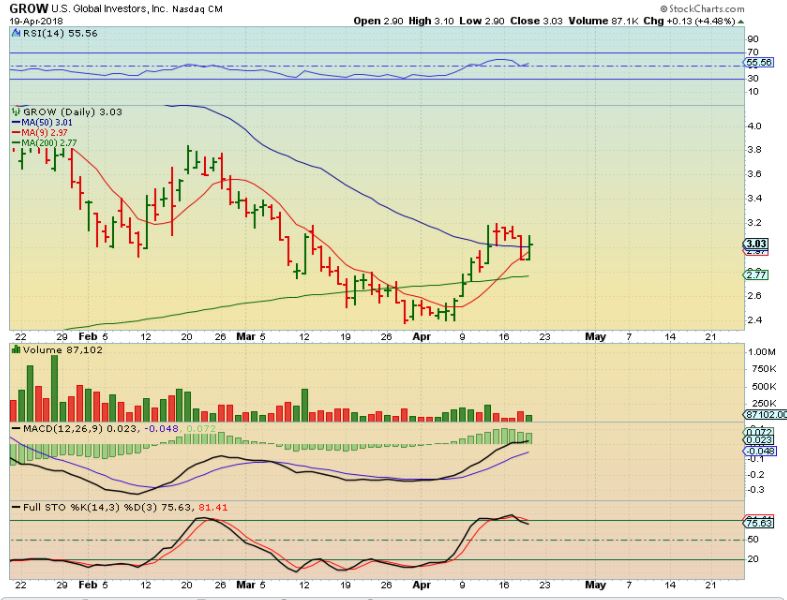The height and width of the screenshot is (600, 787).
Task: Click the MA(200) 2.77 legend entry
Action: pyautogui.click(x=46, y=143)
